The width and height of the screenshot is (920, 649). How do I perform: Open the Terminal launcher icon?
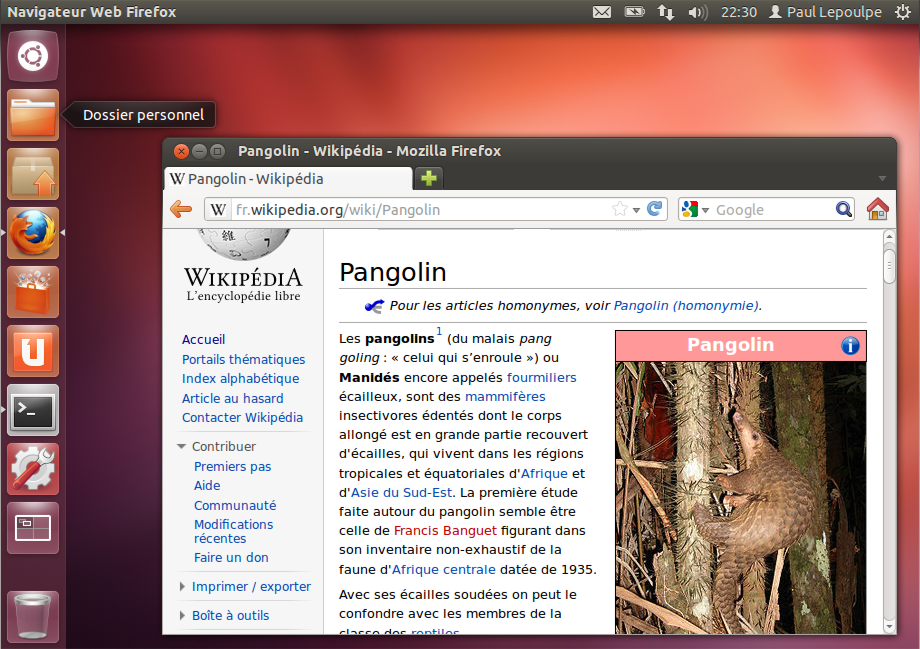33,410
